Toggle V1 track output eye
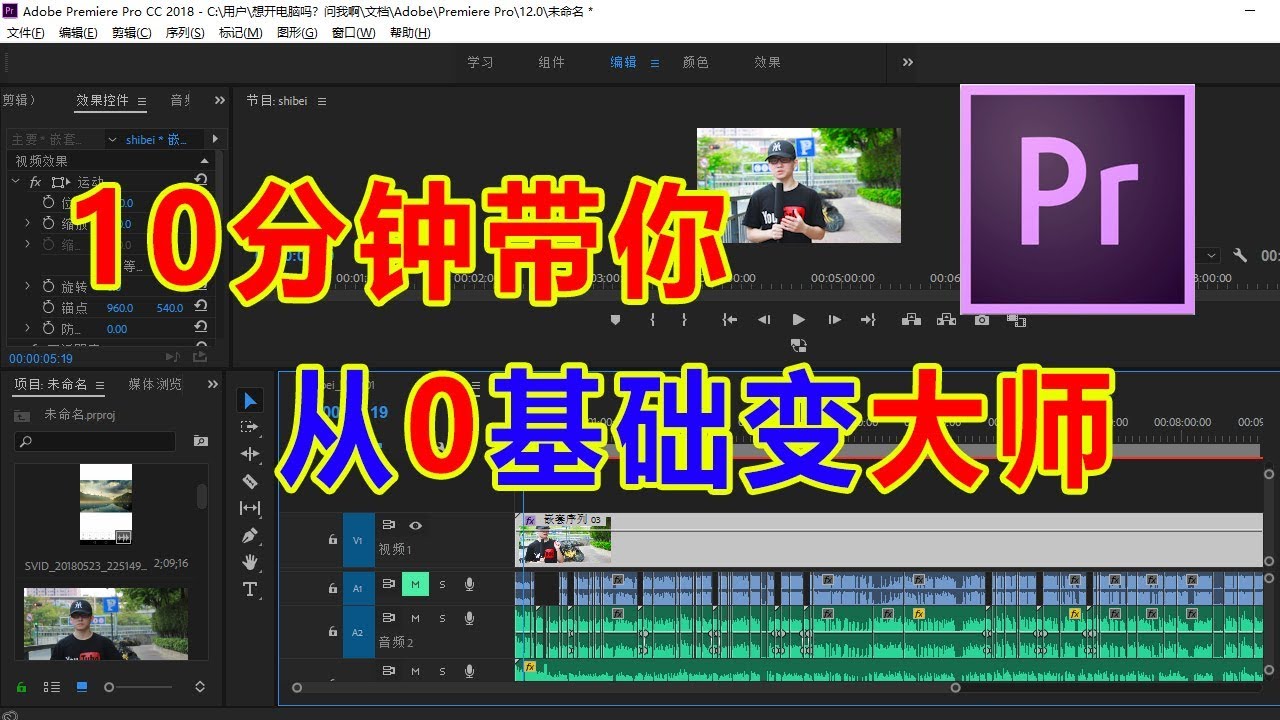This screenshot has height=720, width=1280. (x=415, y=525)
